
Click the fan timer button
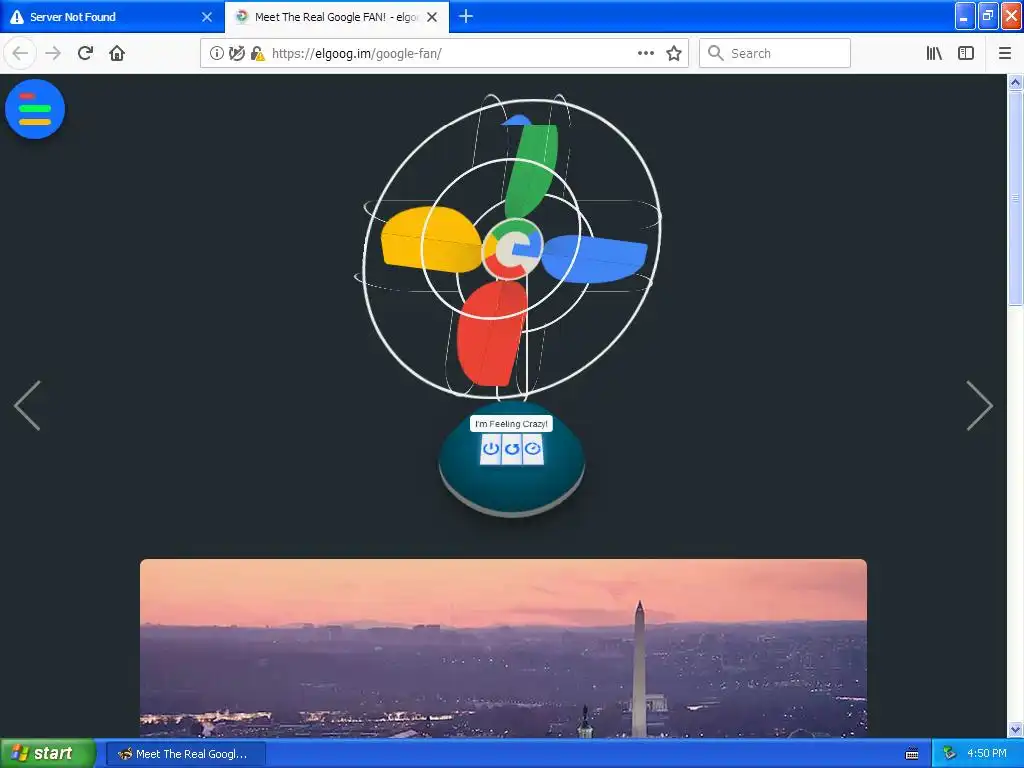coord(533,449)
